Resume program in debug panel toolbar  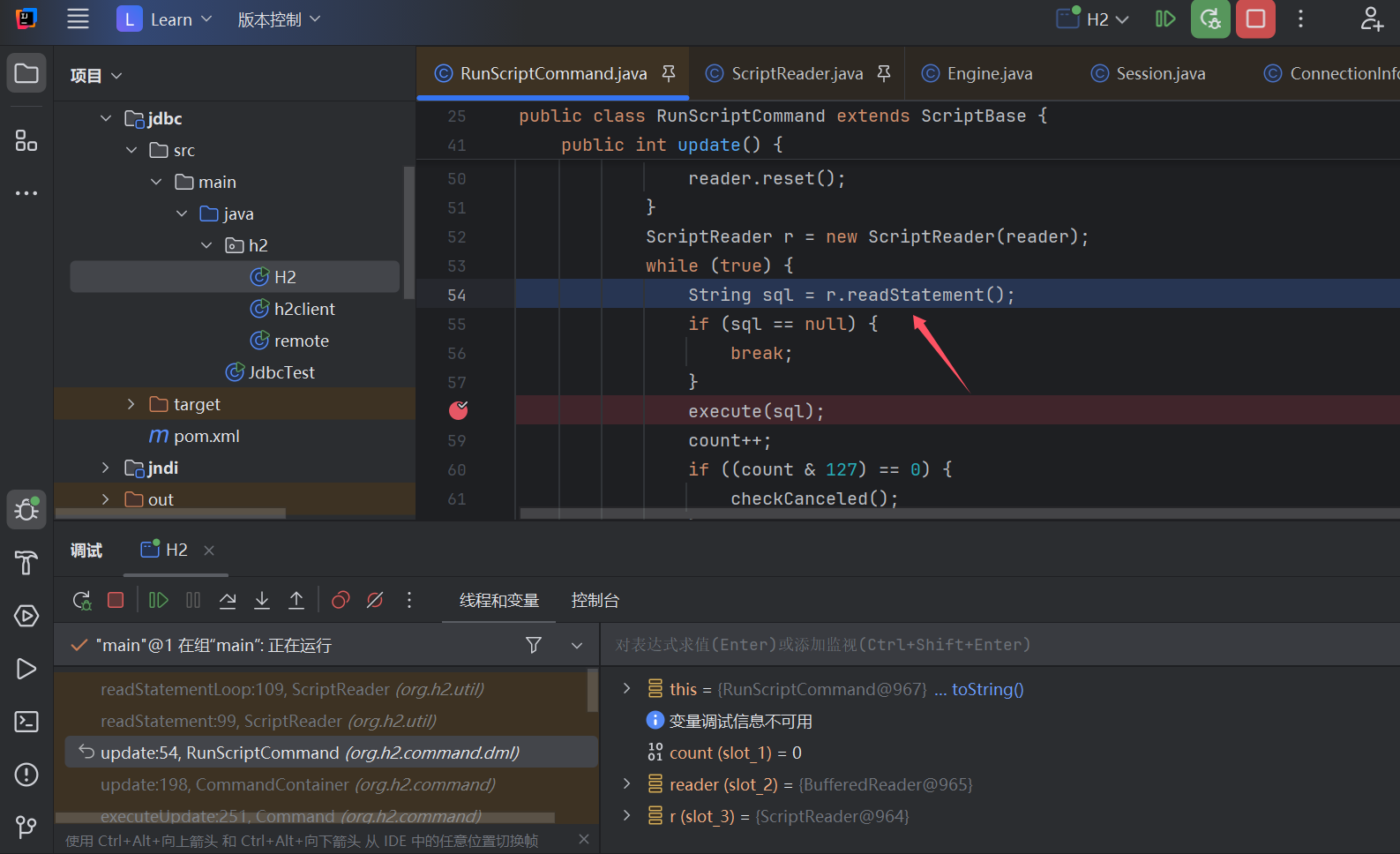click(159, 600)
